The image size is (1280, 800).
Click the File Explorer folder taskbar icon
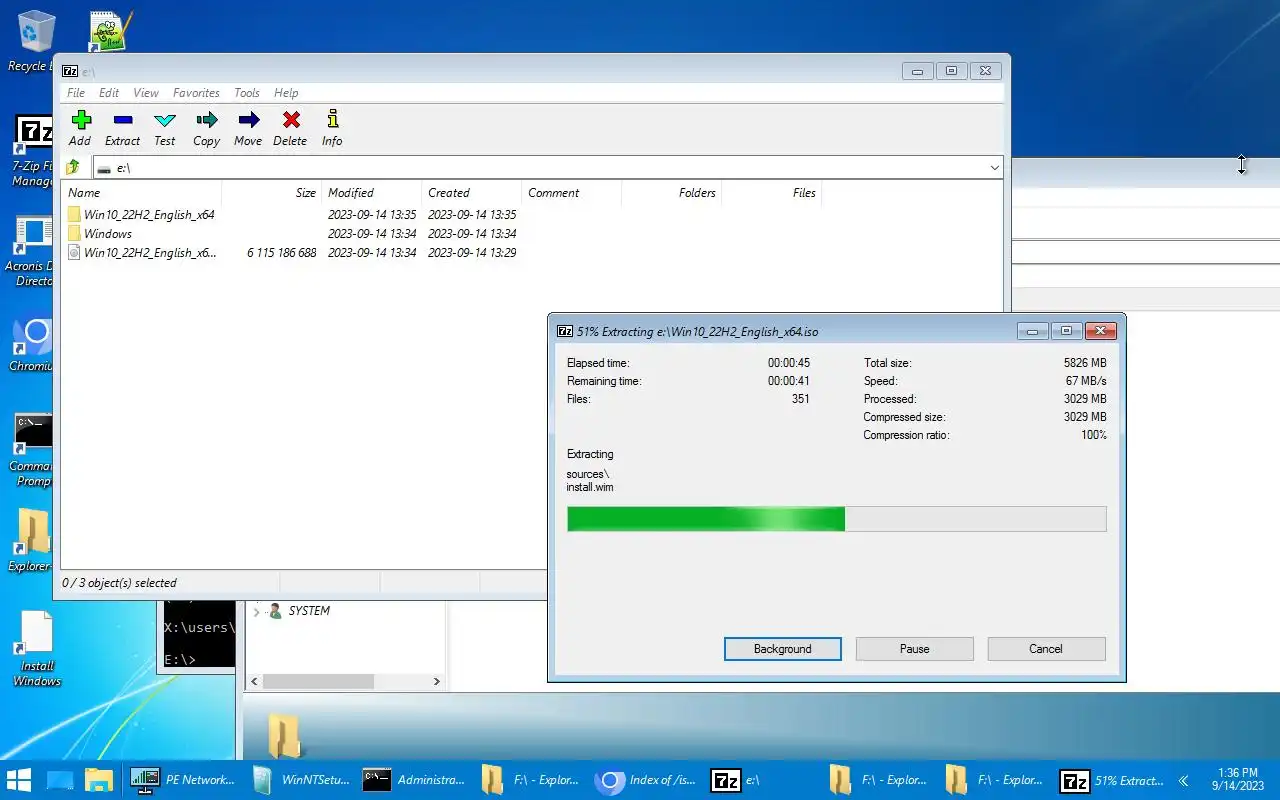pyautogui.click(x=98, y=780)
